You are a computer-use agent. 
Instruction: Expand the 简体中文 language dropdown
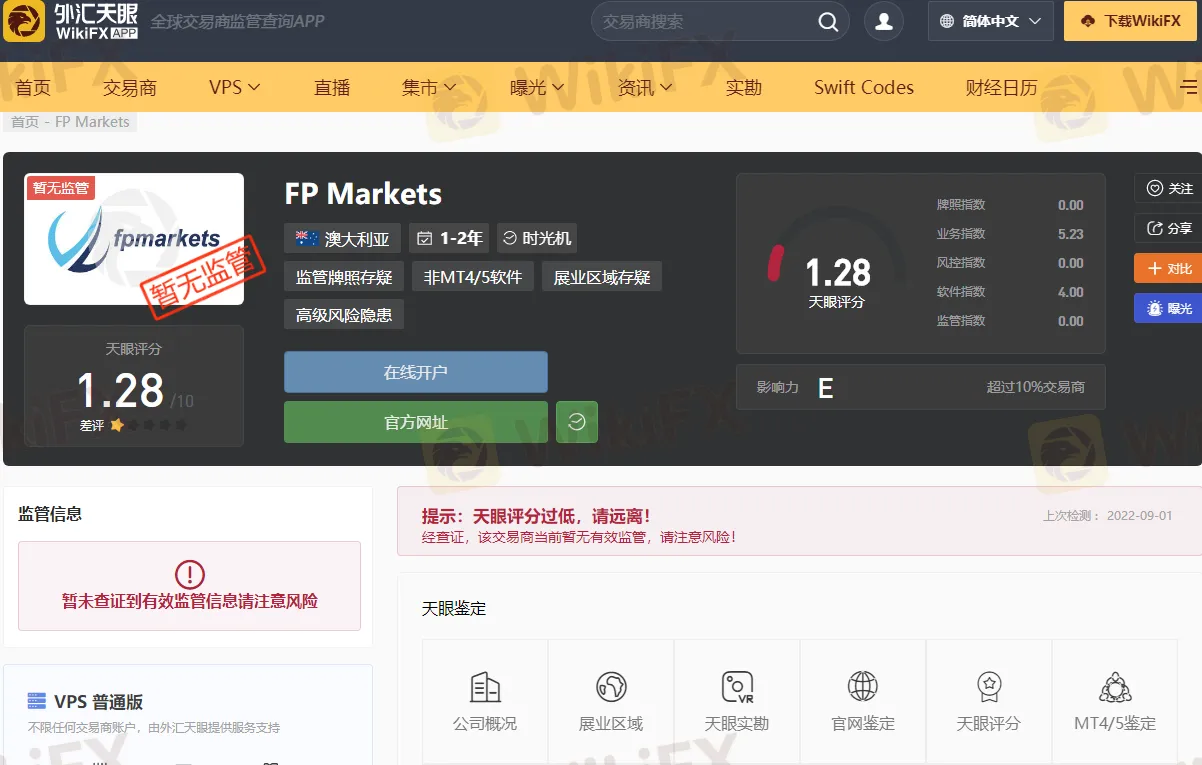coord(991,21)
